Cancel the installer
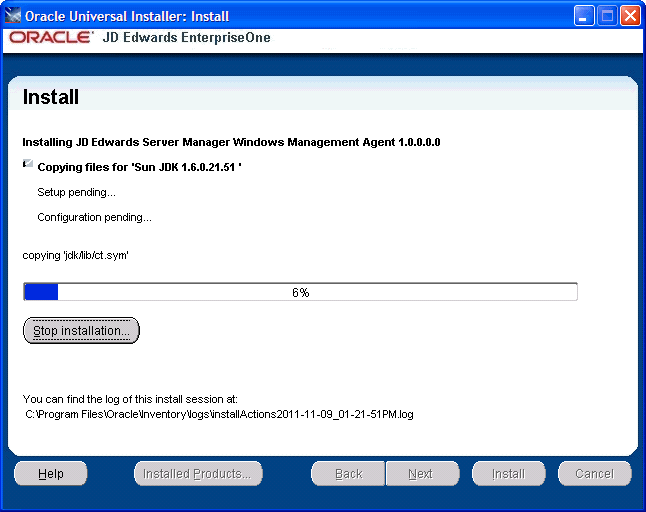 595,474
